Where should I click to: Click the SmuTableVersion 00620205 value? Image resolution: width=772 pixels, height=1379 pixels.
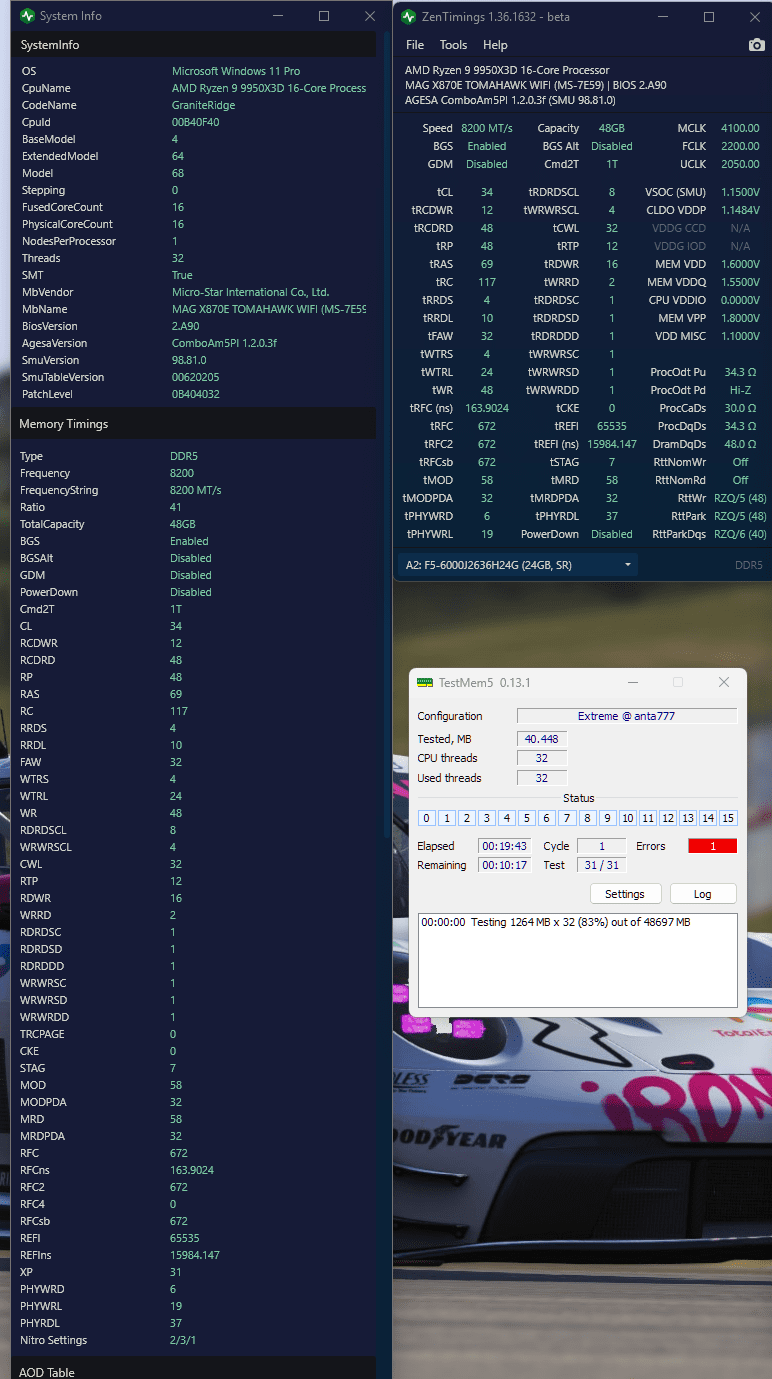tap(196, 377)
